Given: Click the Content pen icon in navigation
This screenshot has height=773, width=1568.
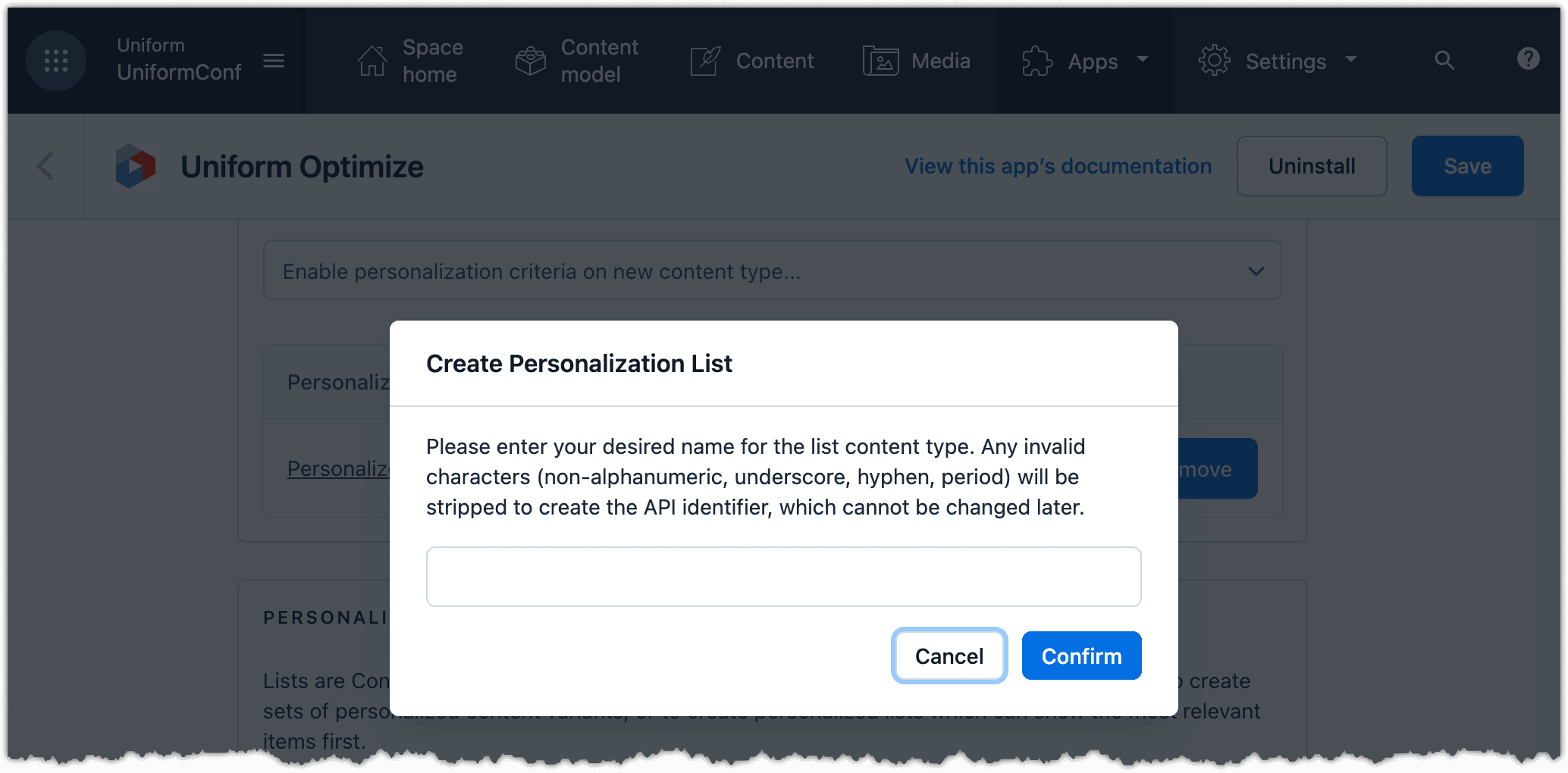Looking at the screenshot, I should pos(705,60).
